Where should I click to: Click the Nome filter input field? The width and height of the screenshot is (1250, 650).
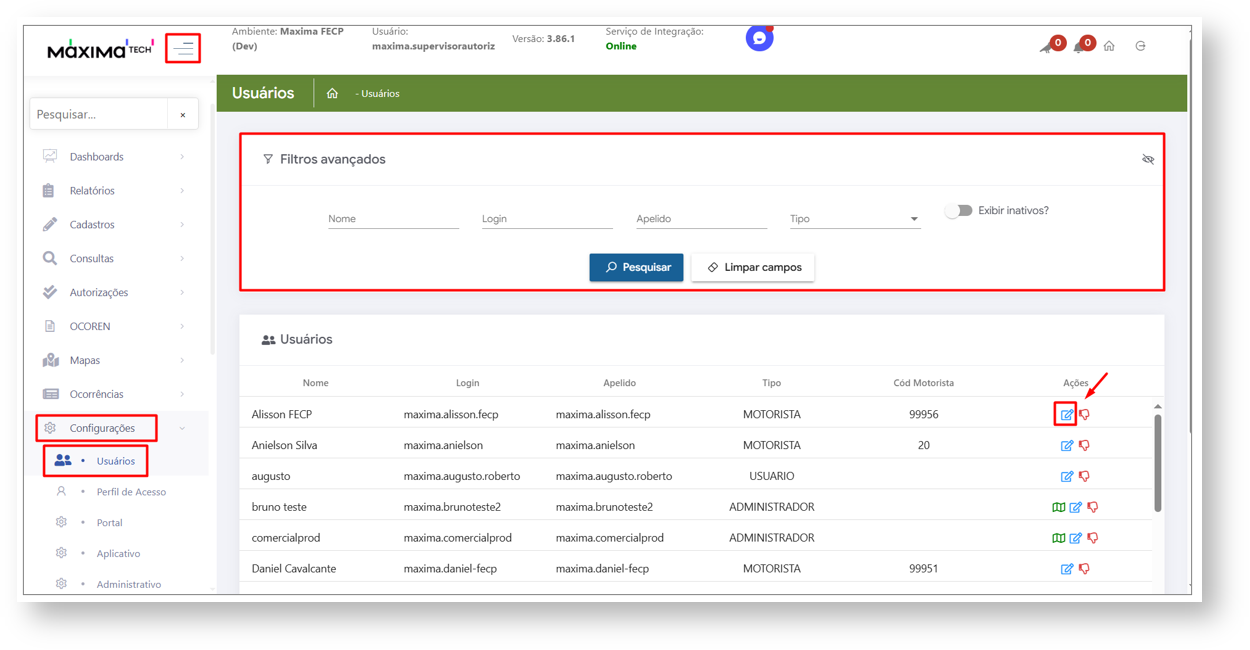tap(393, 219)
